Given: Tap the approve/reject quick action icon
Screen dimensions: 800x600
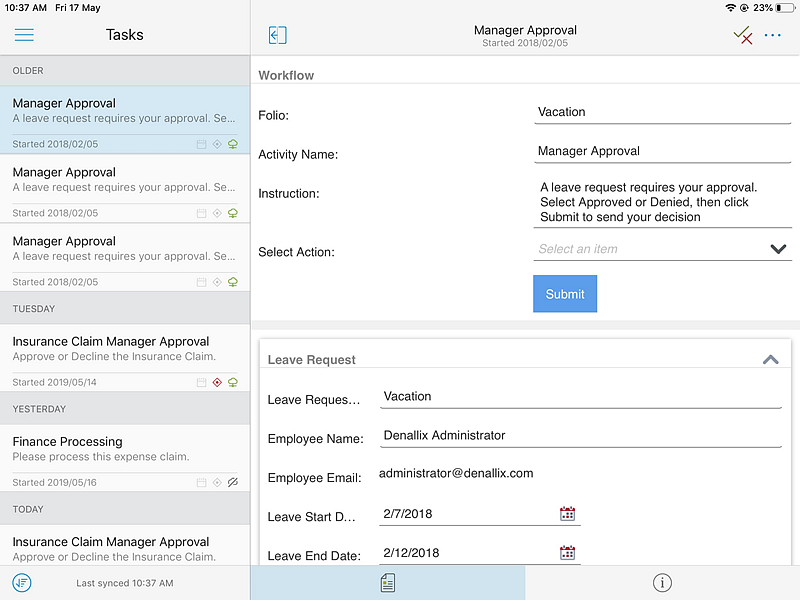Looking at the screenshot, I should 742,35.
